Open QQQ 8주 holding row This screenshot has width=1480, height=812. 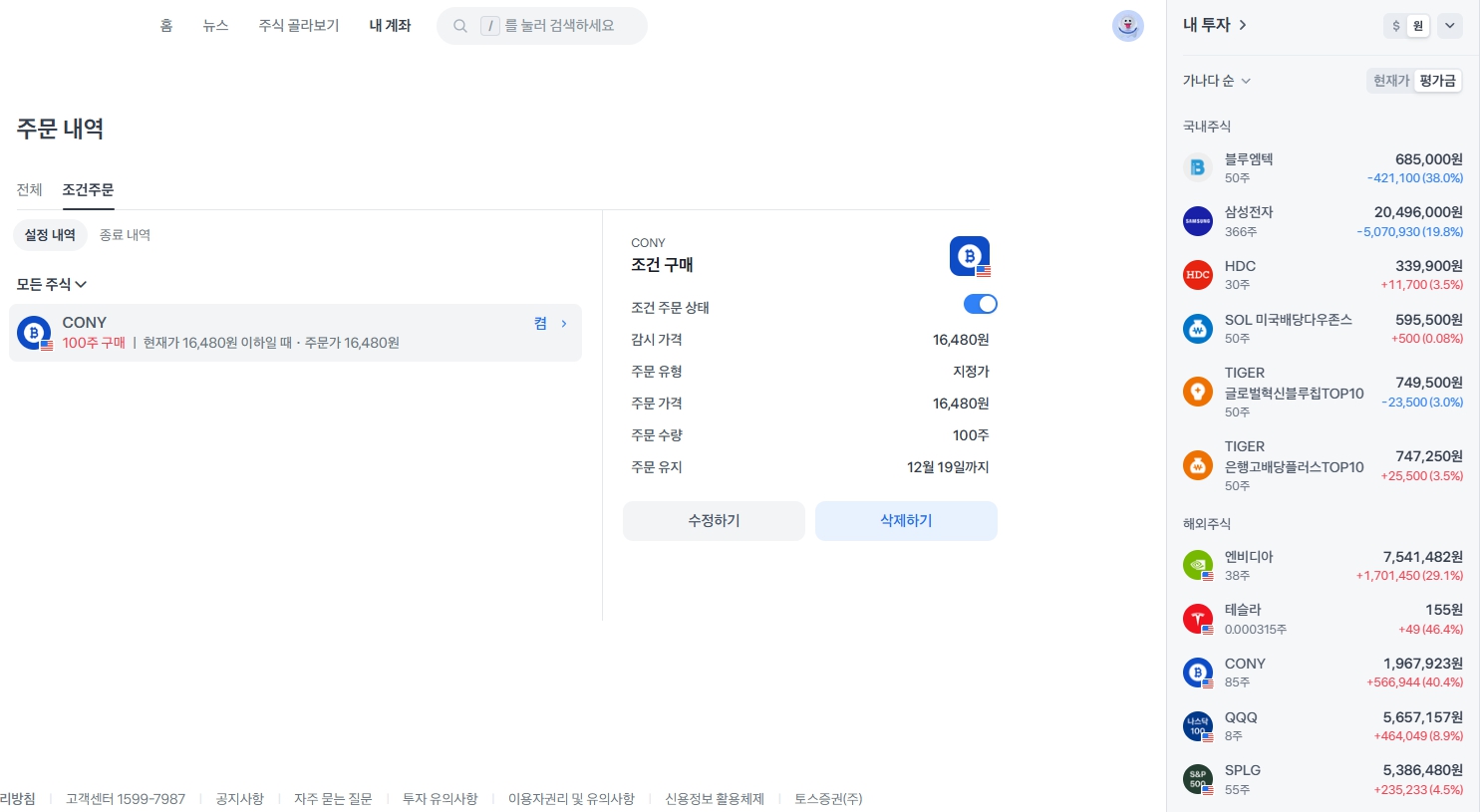(x=1323, y=726)
